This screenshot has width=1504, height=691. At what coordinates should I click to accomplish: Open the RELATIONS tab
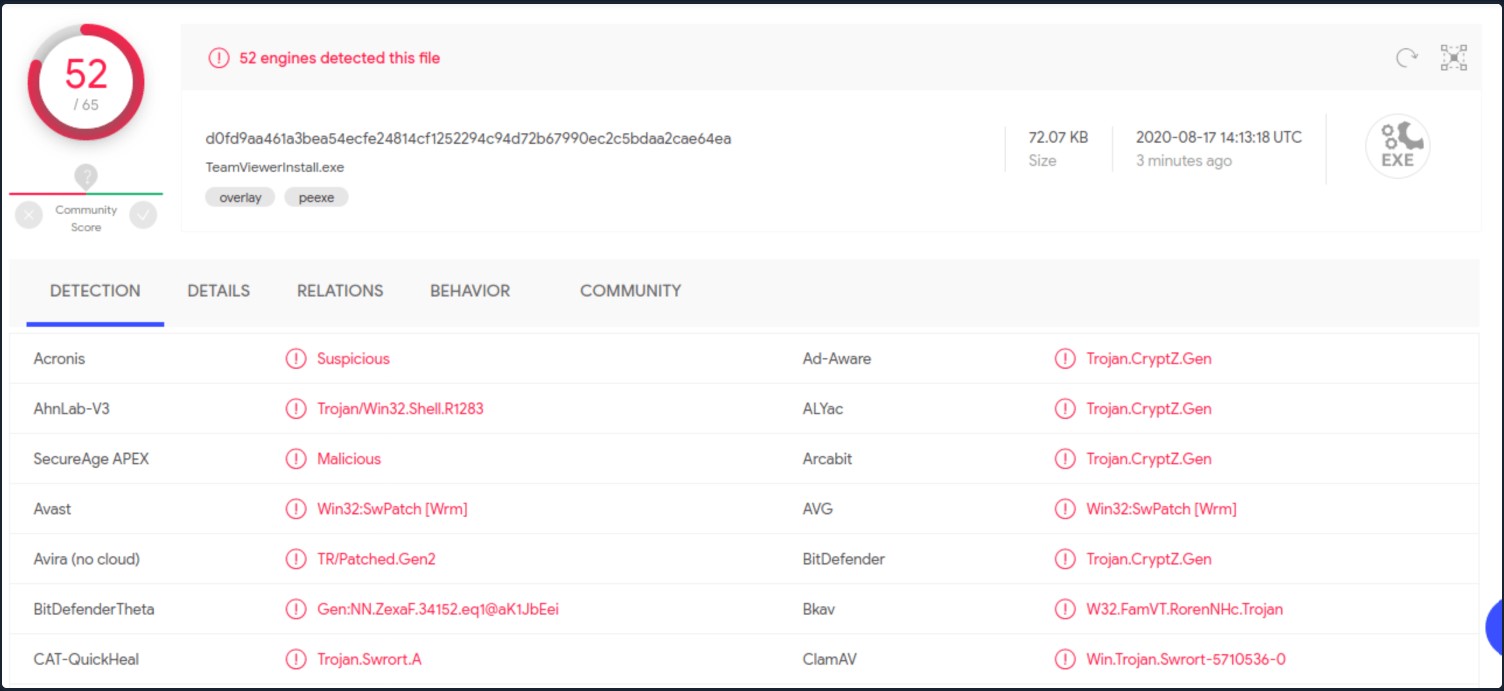tap(340, 291)
